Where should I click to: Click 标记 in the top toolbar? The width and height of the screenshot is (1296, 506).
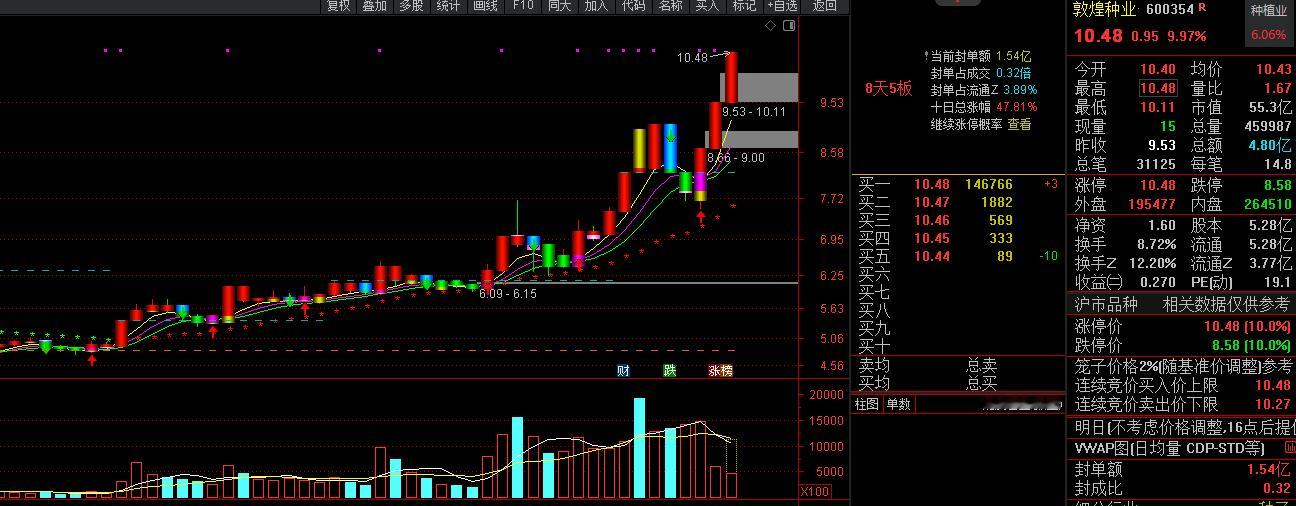click(x=744, y=6)
